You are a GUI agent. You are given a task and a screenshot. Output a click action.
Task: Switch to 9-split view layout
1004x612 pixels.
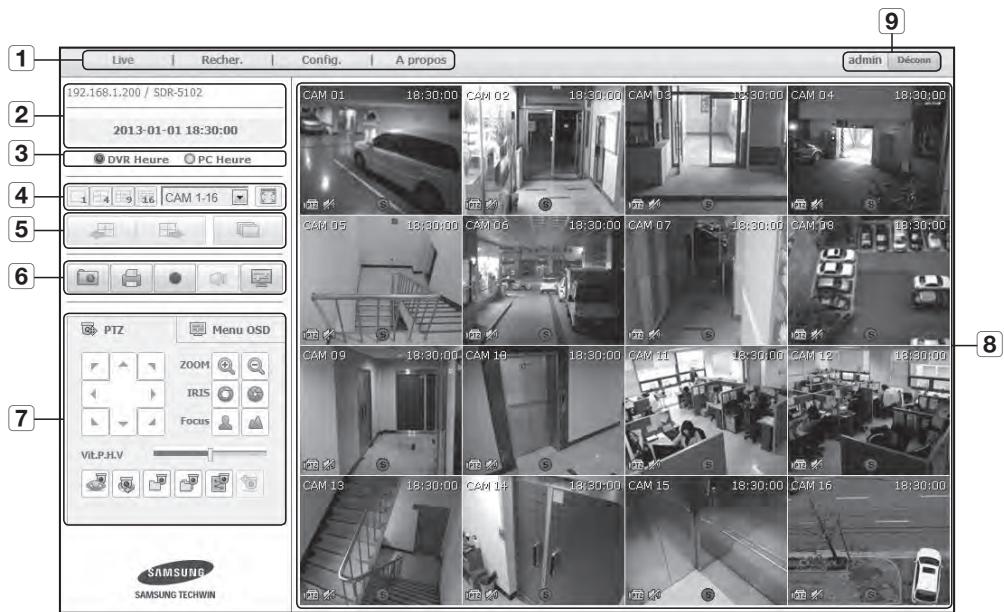coord(124,197)
